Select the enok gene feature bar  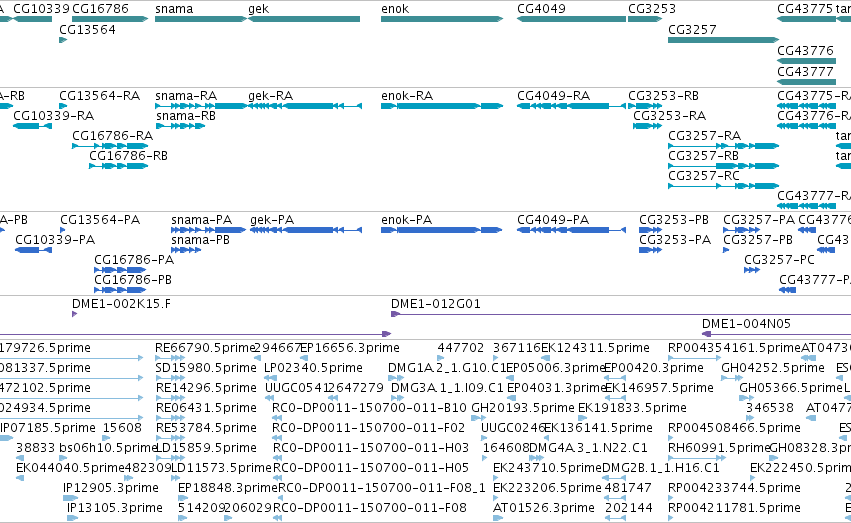click(x=442, y=19)
